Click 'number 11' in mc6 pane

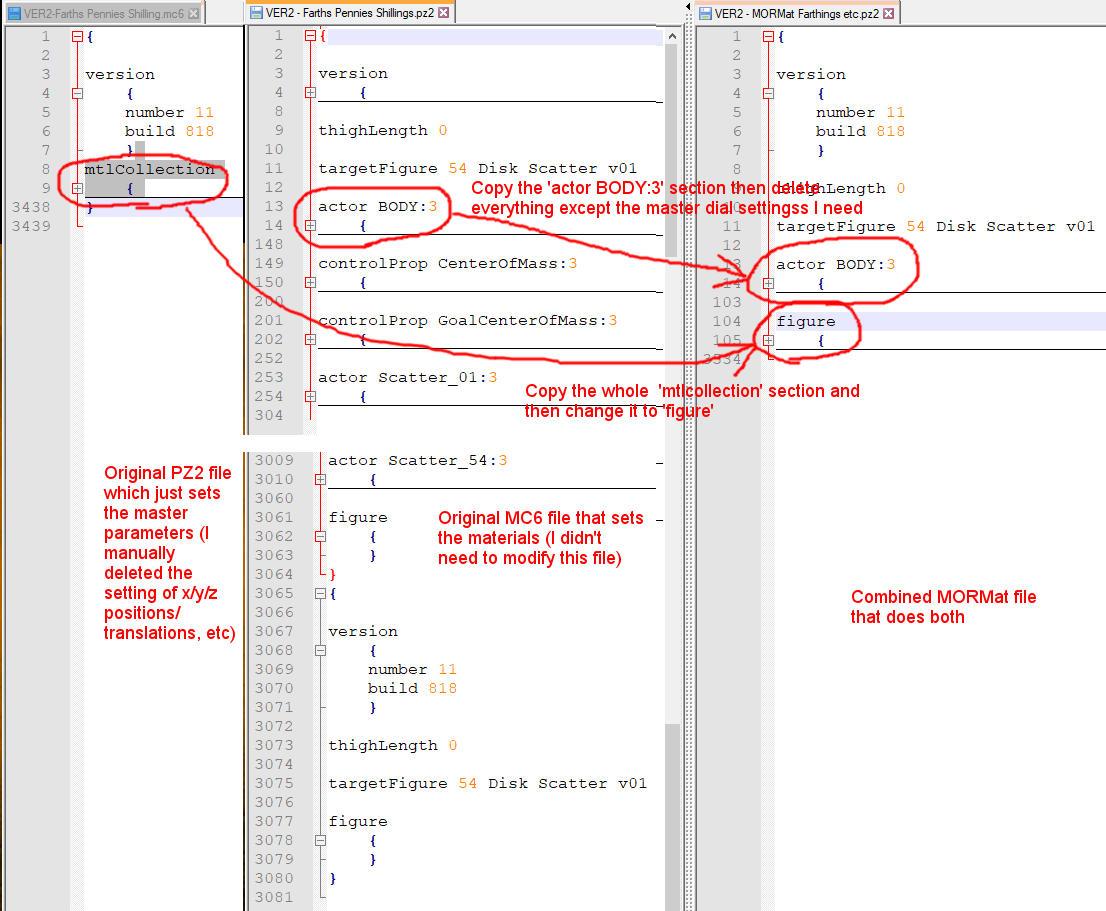tap(169, 113)
